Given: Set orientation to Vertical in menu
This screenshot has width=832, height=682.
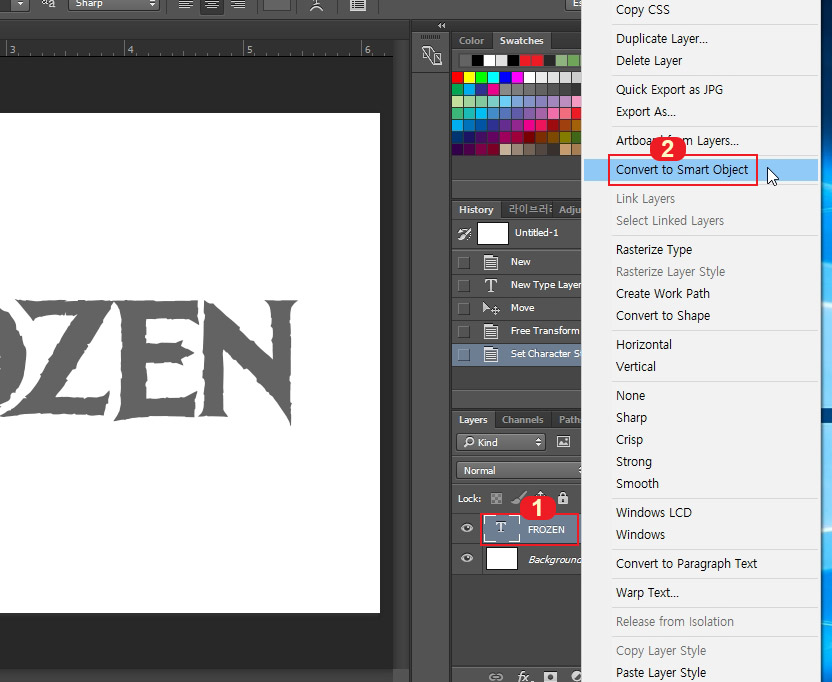Looking at the screenshot, I should (636, 367).
